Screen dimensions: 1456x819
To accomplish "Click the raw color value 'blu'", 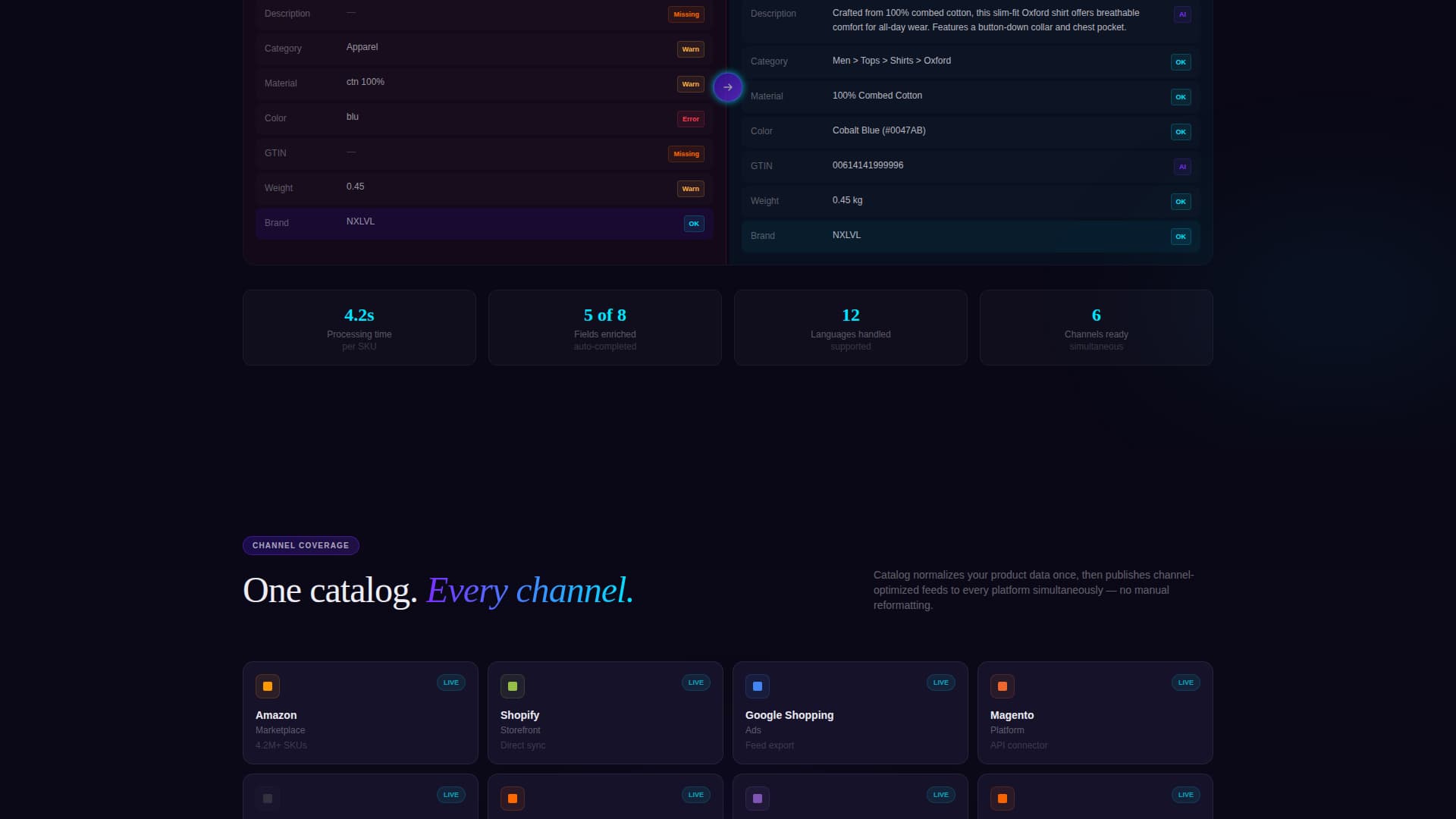I will coord(353,117).
